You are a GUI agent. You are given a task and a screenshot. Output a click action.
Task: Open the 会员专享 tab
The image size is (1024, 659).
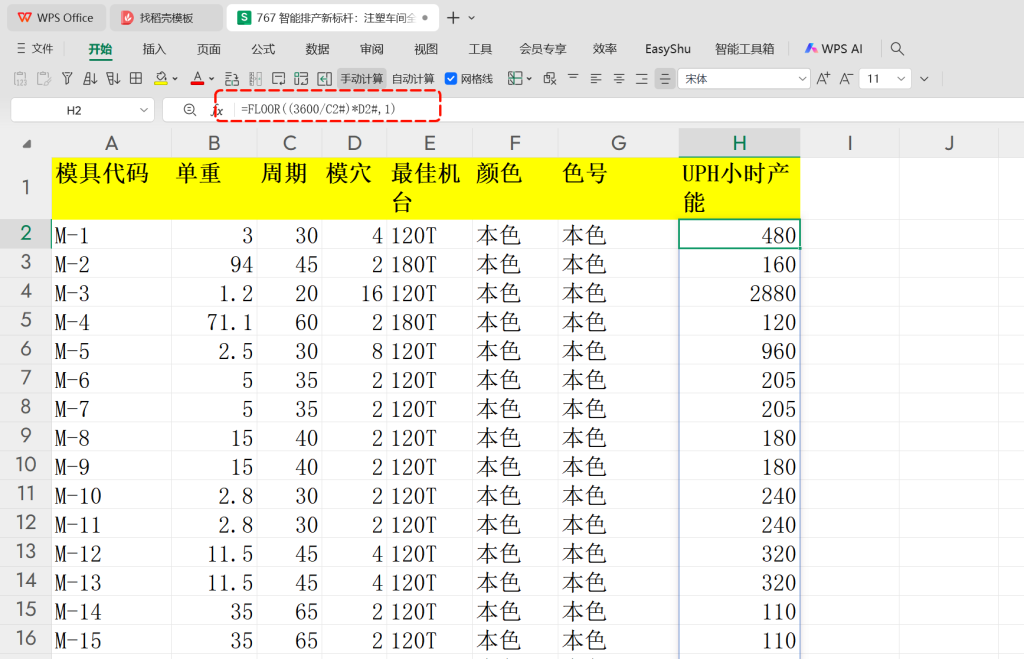click(x=543, y=49)
